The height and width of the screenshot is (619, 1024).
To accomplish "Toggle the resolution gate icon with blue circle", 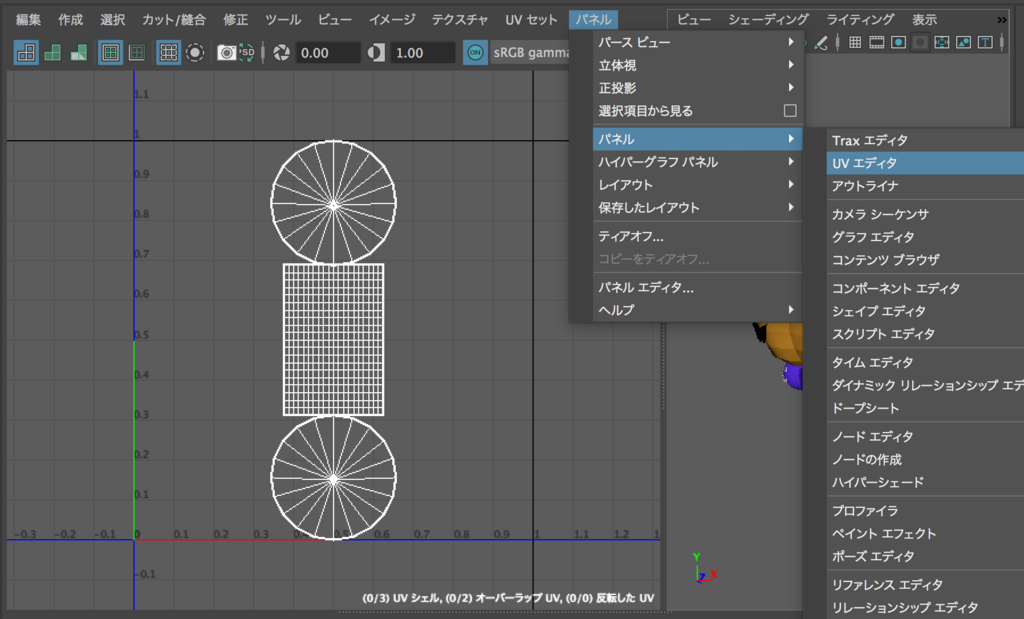I will (899, 42).
